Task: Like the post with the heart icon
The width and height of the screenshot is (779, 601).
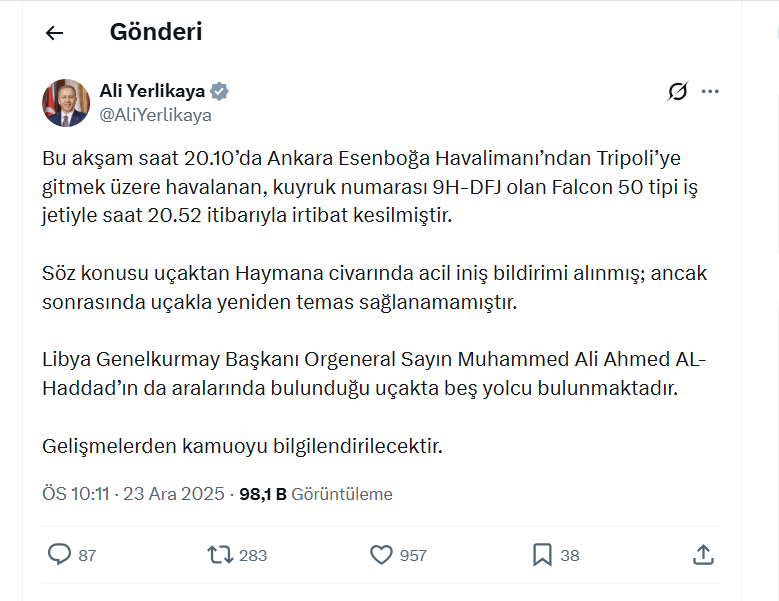Action: pos(381,554)
